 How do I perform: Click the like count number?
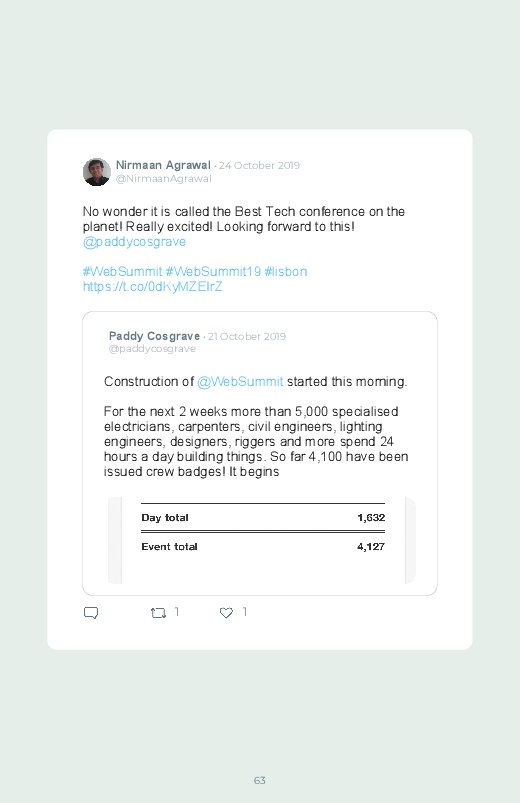pos(245,612)
